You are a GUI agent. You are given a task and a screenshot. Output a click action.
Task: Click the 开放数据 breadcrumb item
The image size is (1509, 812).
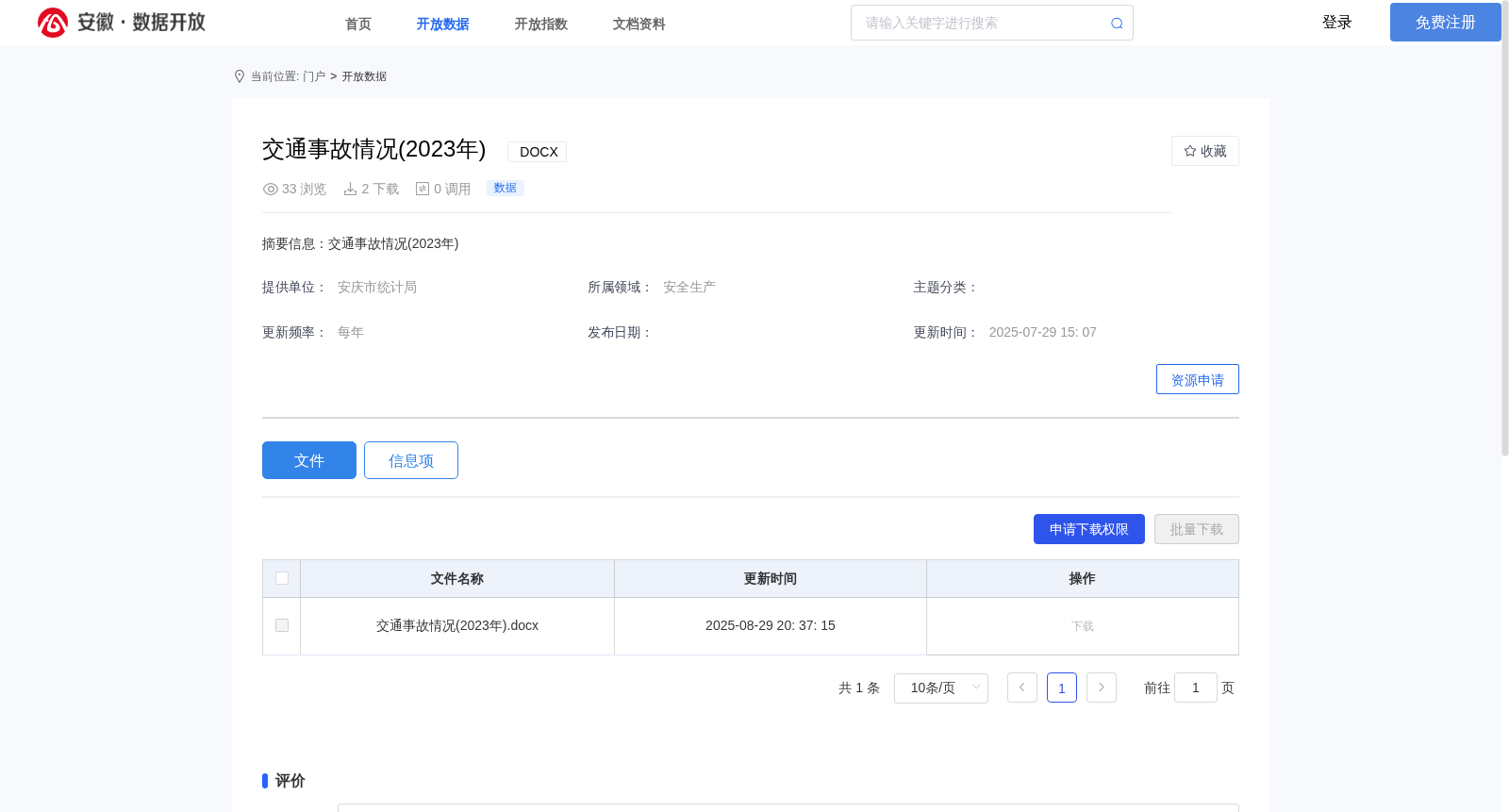pyautogui.click(x=364, y=76)
